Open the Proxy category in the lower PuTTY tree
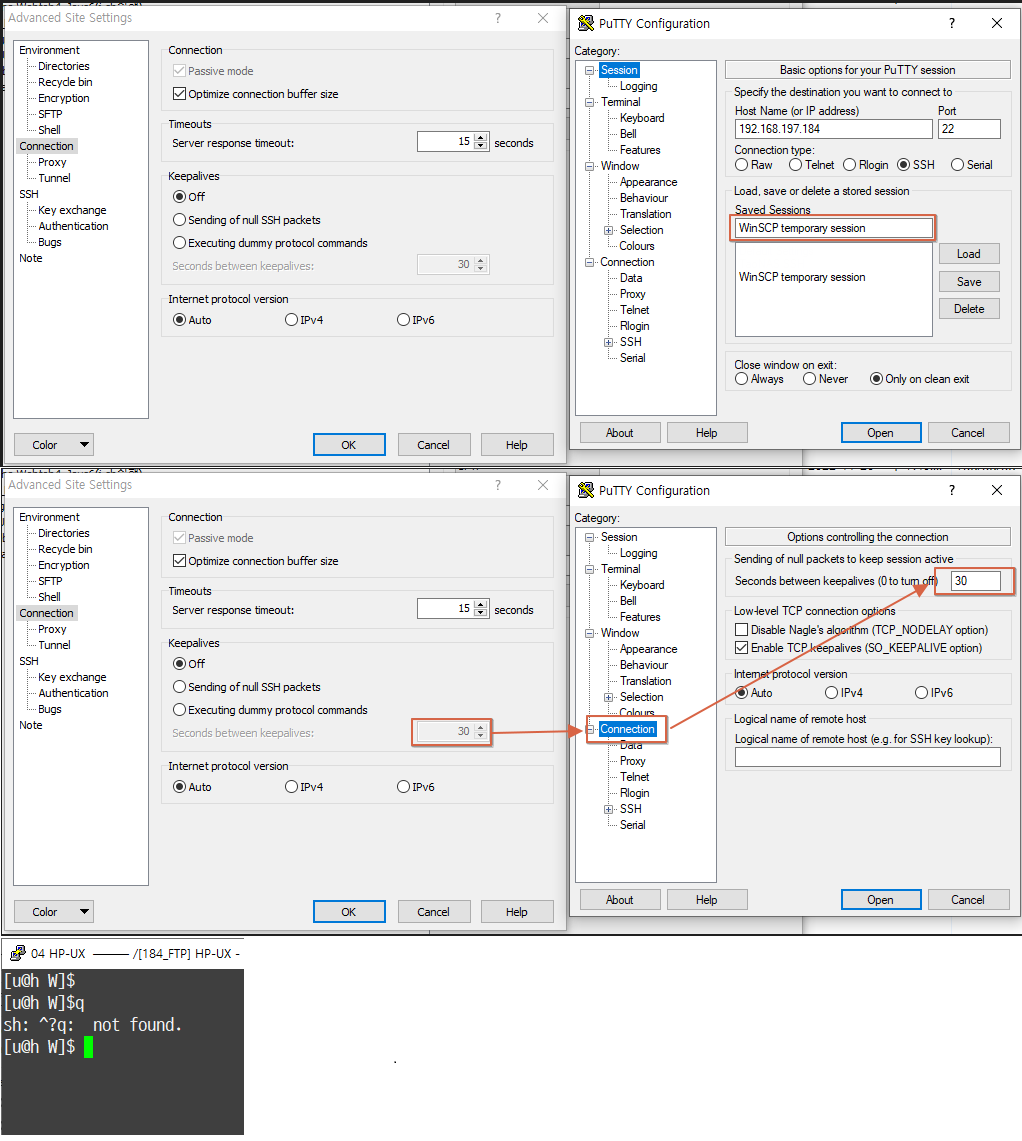The image size is (1022, 1141). (633, 761)
